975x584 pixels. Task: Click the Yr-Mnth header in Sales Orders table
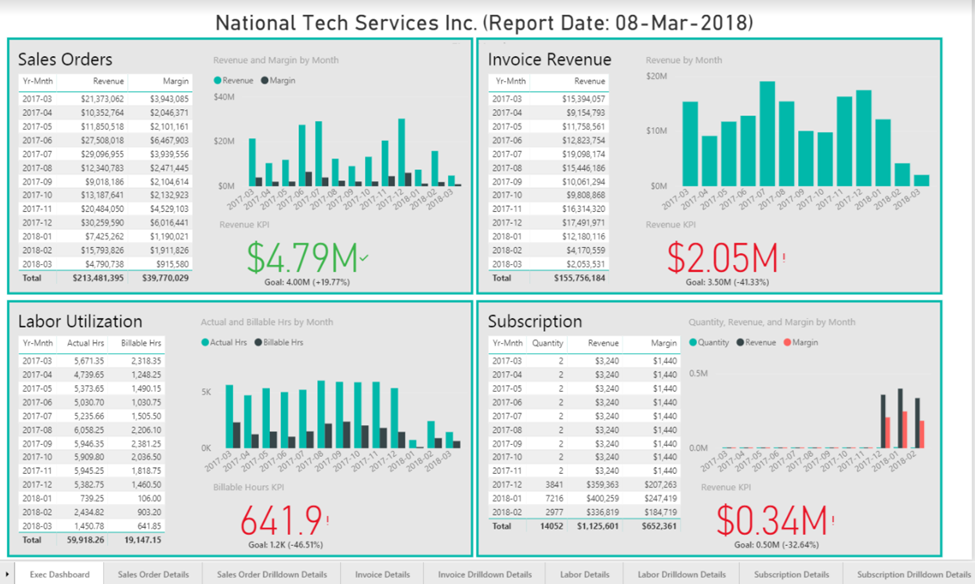[38, 81]
